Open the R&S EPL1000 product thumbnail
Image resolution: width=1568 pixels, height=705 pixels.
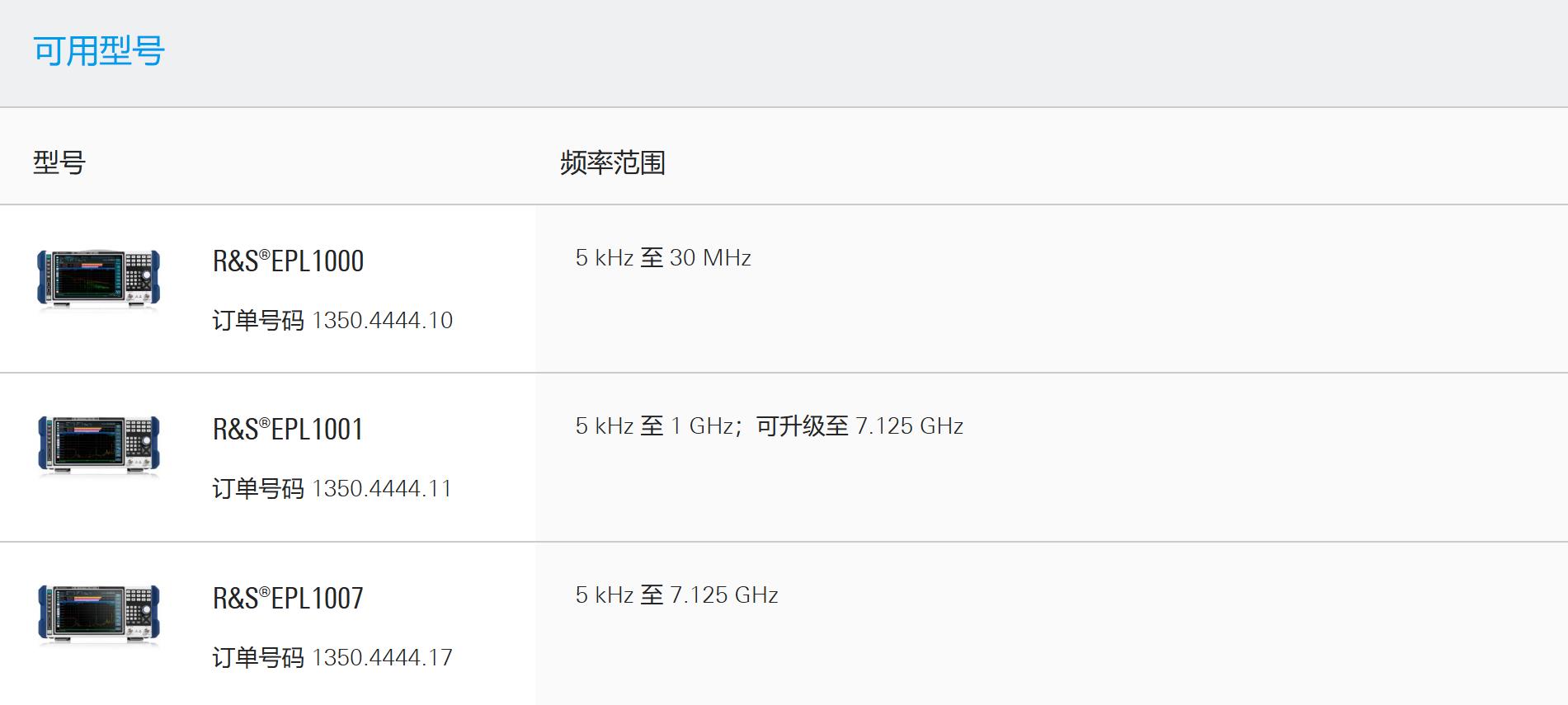point(98,279)
